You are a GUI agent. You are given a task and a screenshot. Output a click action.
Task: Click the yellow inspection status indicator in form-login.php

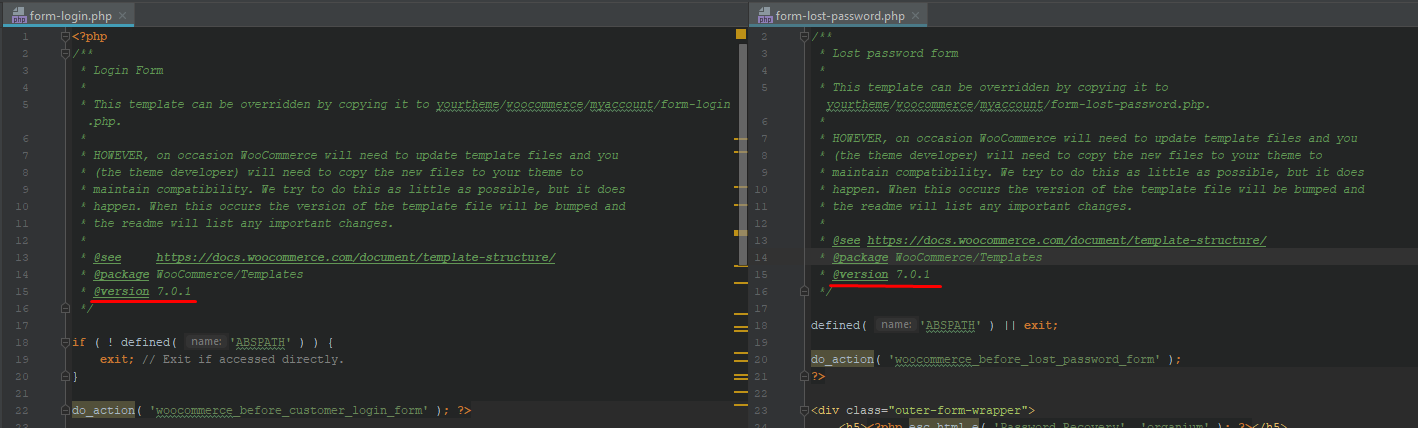[x=741, y=35]
